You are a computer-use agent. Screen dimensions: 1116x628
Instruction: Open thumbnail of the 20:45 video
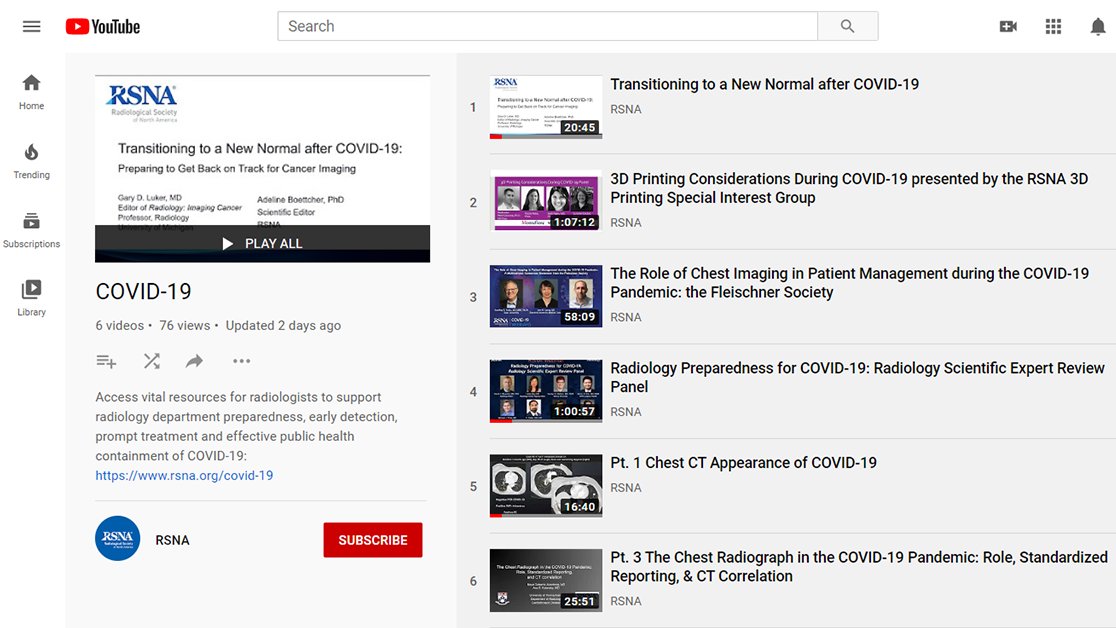click(x=546, y=108)
